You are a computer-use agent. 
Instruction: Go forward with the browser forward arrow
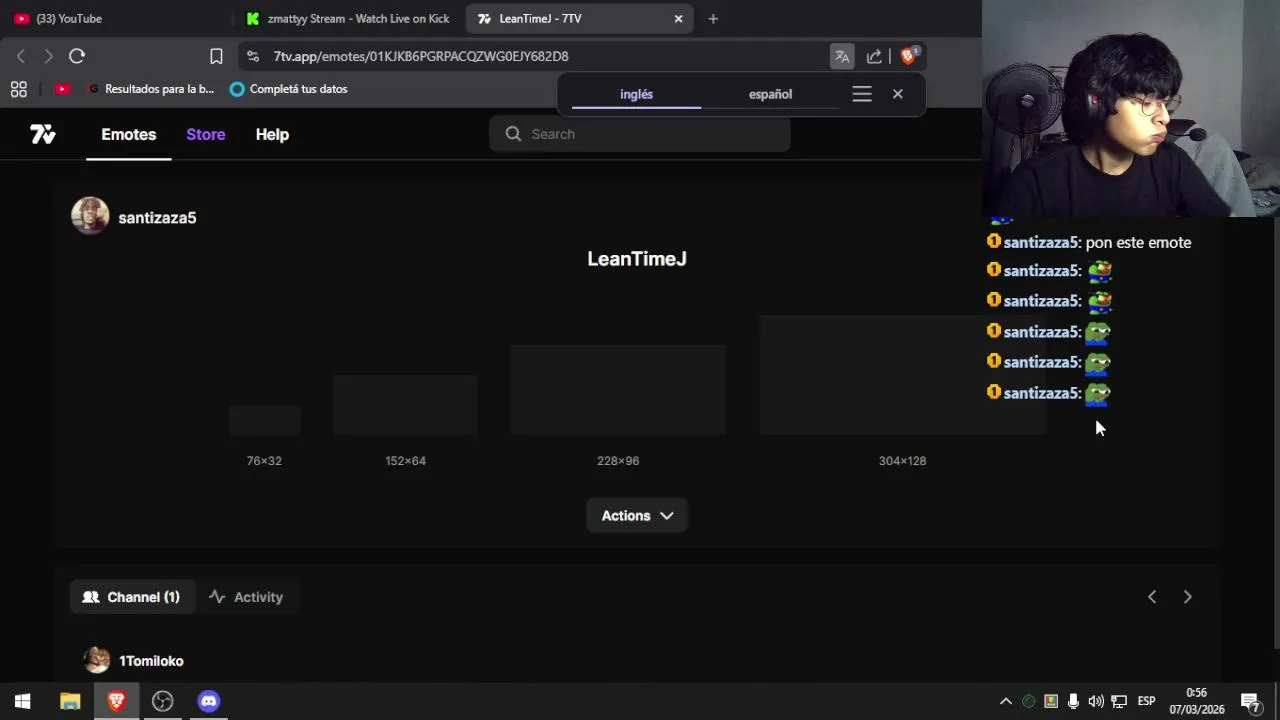click(x=48, y=56)
